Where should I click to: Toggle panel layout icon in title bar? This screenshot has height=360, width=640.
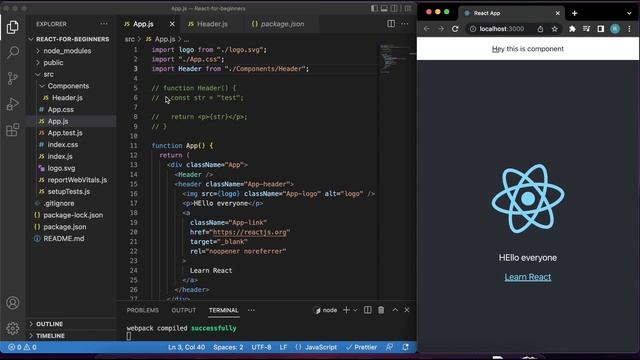(x=384, y=9)
